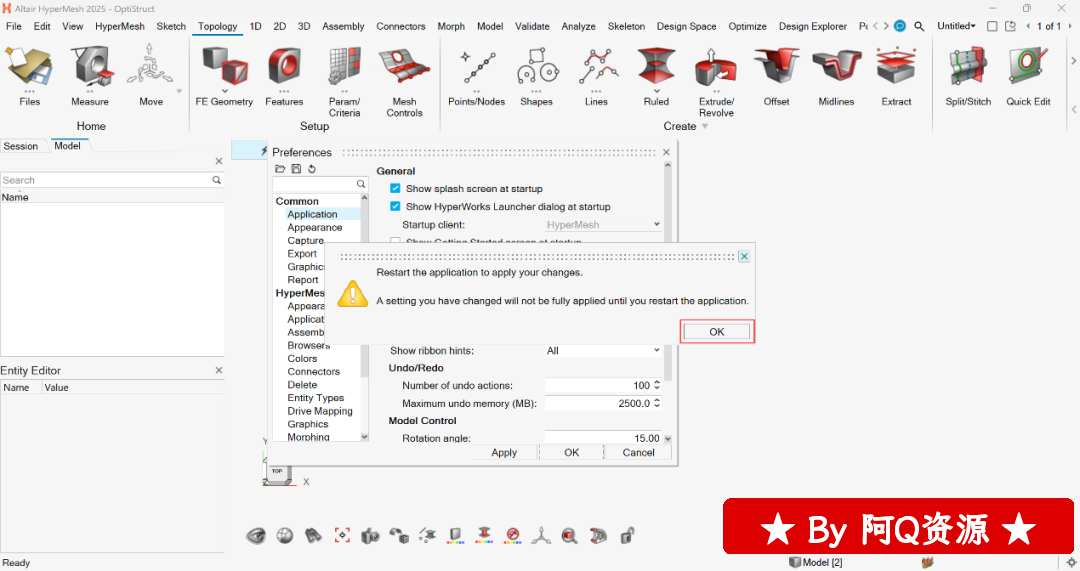Open the File menu
This screenshot has width=1080, height=571.
coord(14,26)
